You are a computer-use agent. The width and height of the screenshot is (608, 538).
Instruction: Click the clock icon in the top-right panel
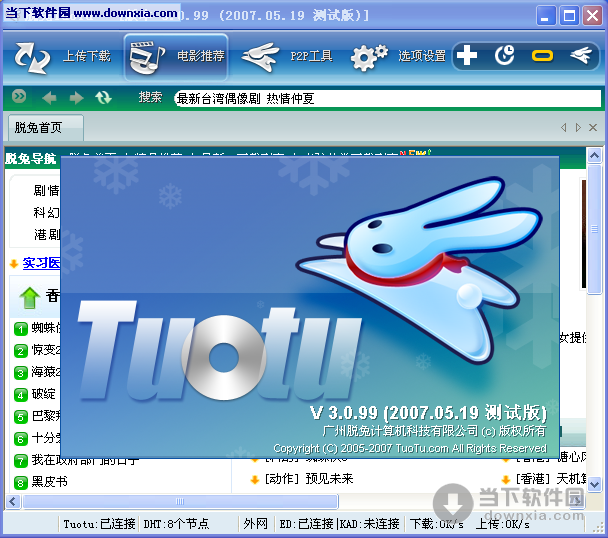(504, 56)
